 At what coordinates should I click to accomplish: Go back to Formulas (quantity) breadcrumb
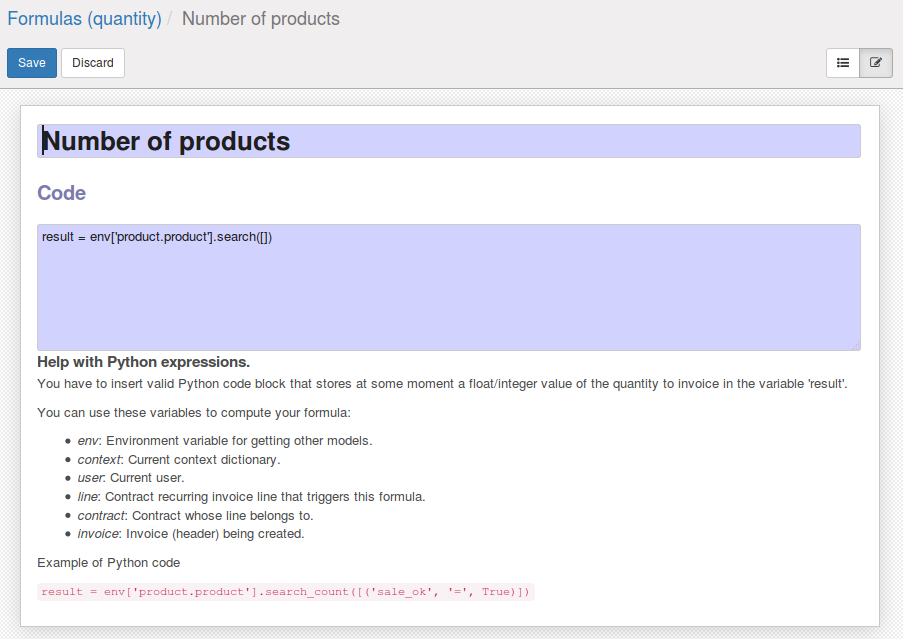[x=84, y=19]
